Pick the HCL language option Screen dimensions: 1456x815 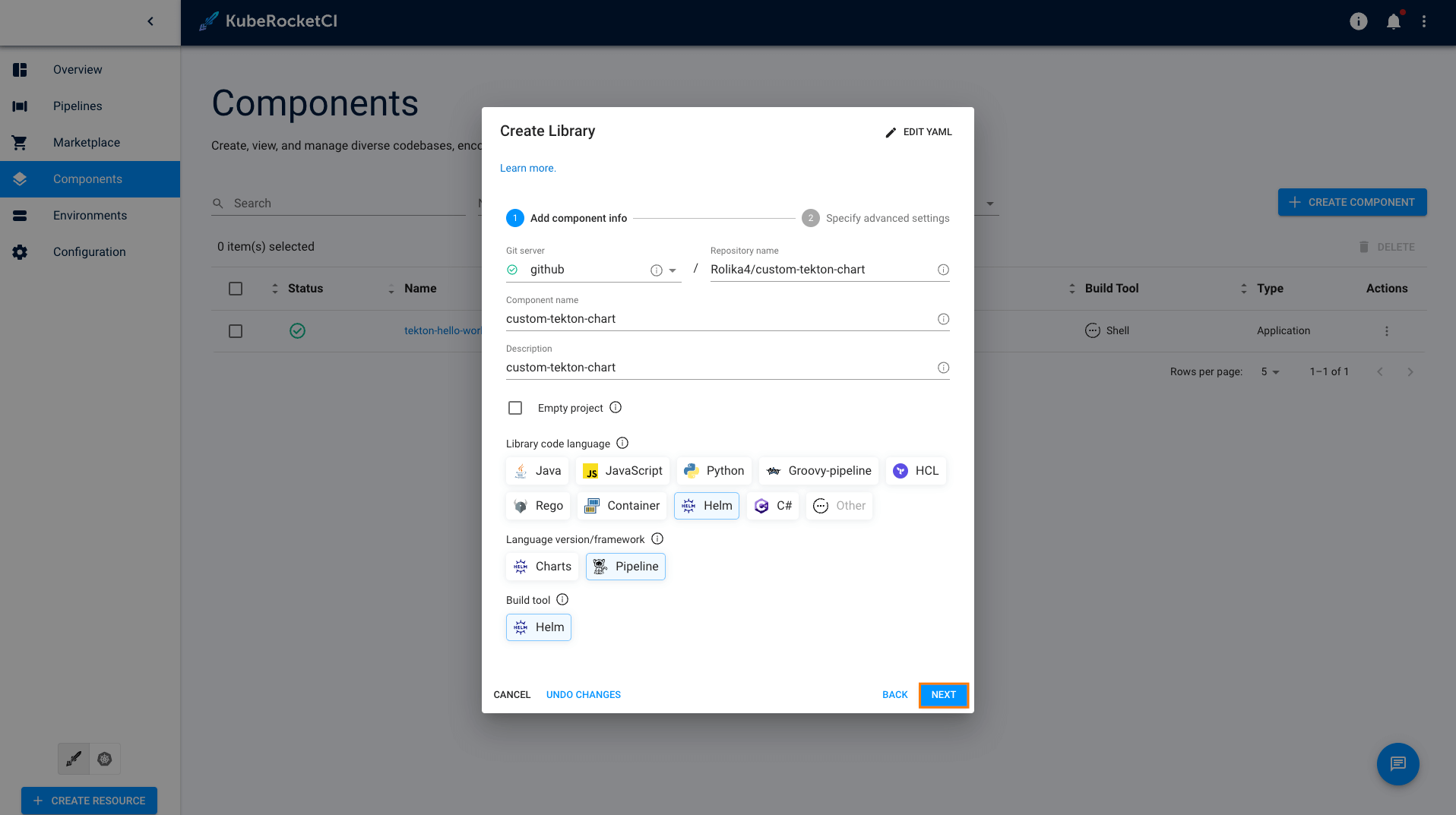(915, 471)
